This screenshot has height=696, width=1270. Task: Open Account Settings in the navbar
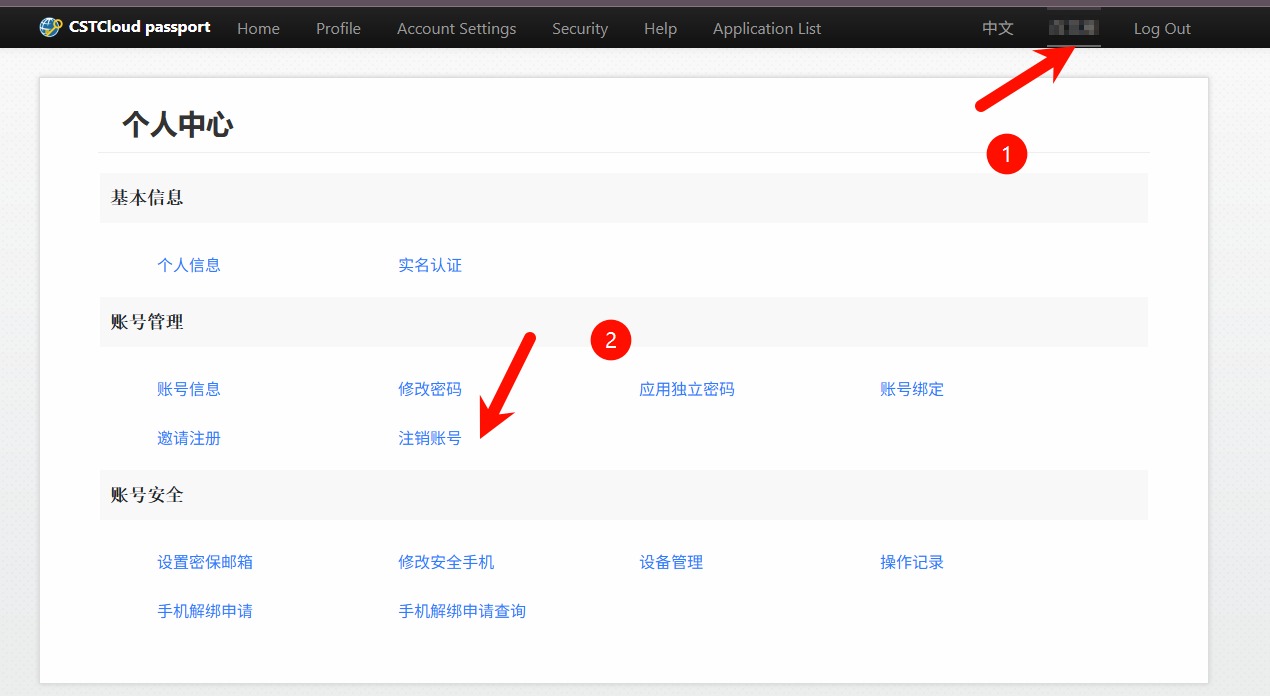point(456,28)
